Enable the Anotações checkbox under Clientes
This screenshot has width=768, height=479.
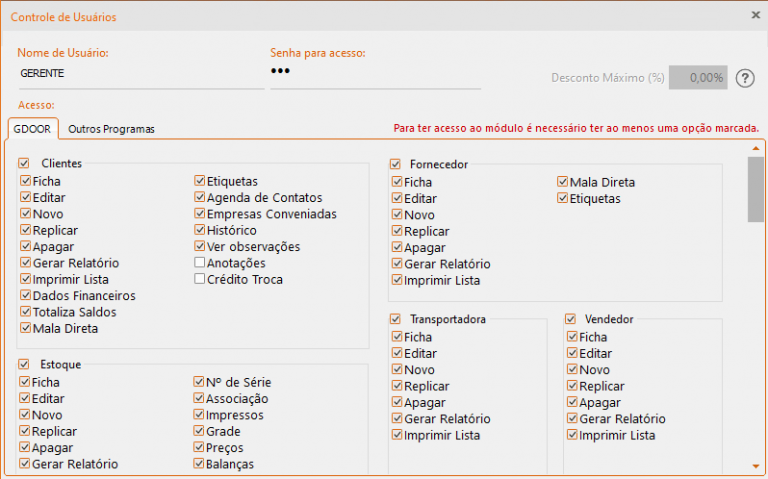tap(199, 263)
